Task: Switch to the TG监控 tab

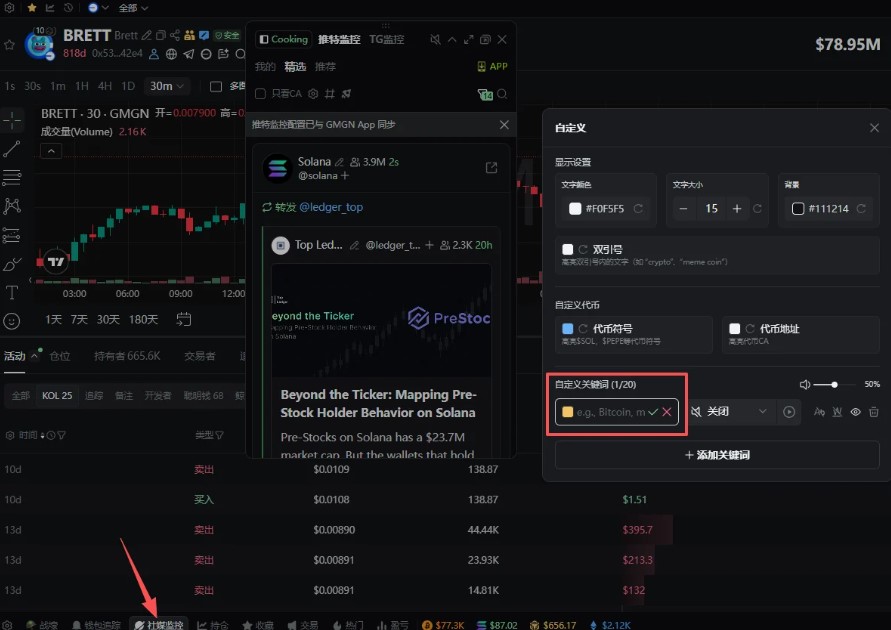Action: click(386, 39)
